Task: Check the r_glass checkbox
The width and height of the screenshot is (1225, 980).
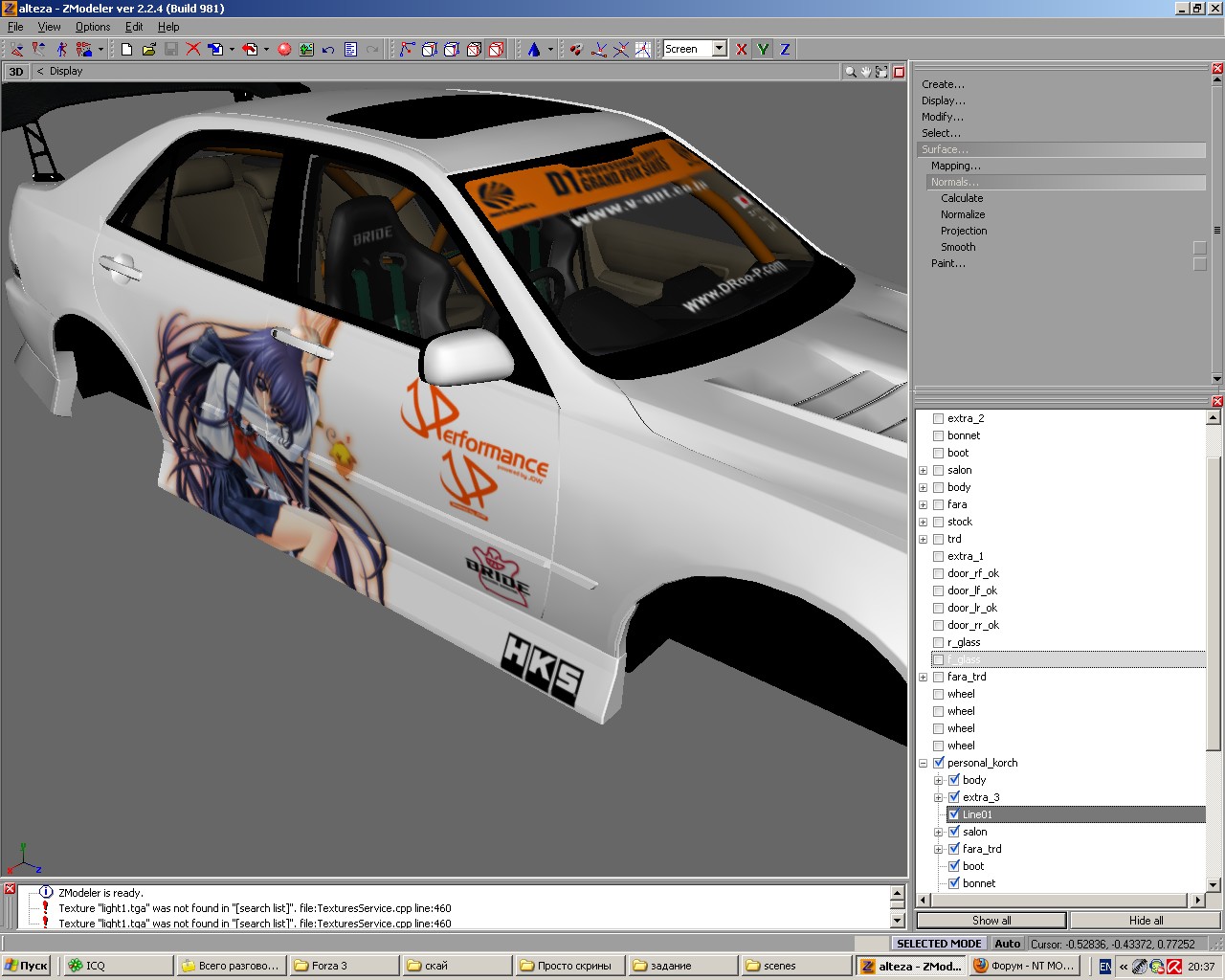Action: point(938,642)
